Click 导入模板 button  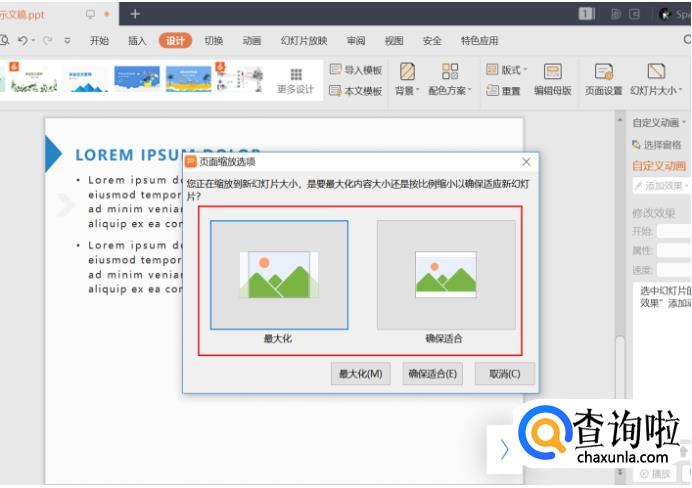pos(356,70)
